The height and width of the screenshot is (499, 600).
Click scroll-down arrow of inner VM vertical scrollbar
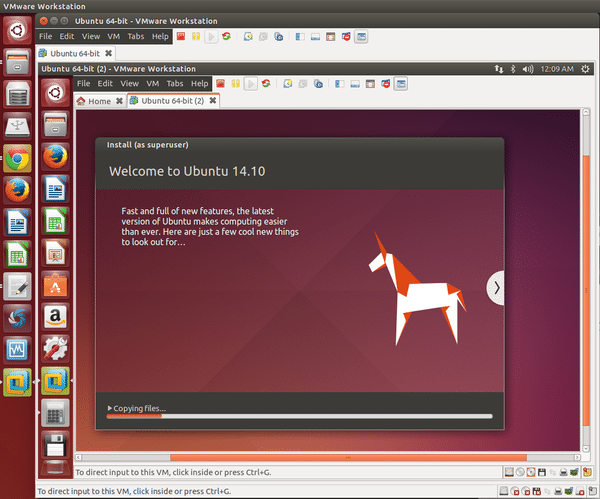586,448
